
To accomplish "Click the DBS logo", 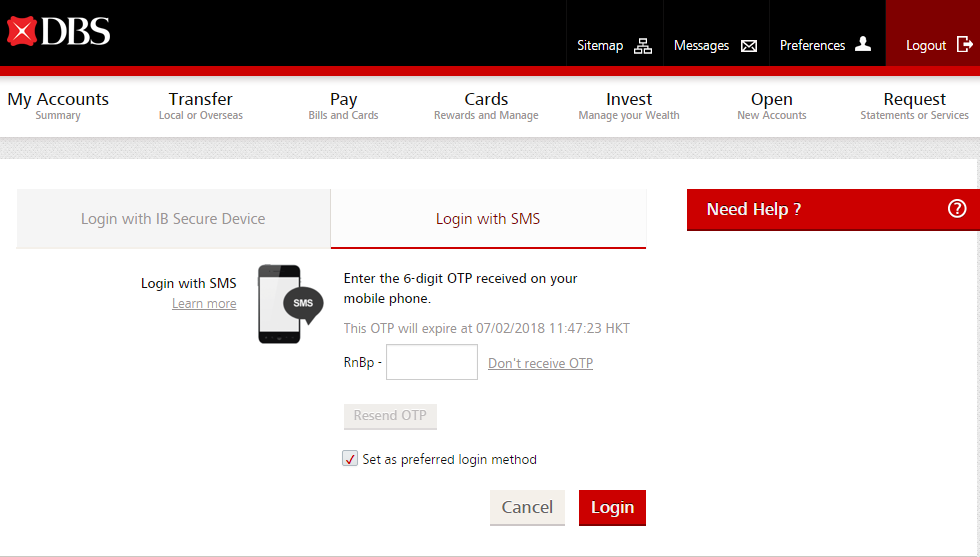I will pyautogui.click(x=58, y=31).
